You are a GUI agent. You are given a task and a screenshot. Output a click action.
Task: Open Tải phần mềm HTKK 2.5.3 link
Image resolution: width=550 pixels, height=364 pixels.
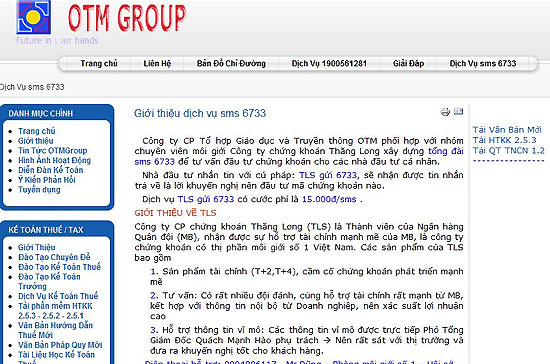coord(55,311)
